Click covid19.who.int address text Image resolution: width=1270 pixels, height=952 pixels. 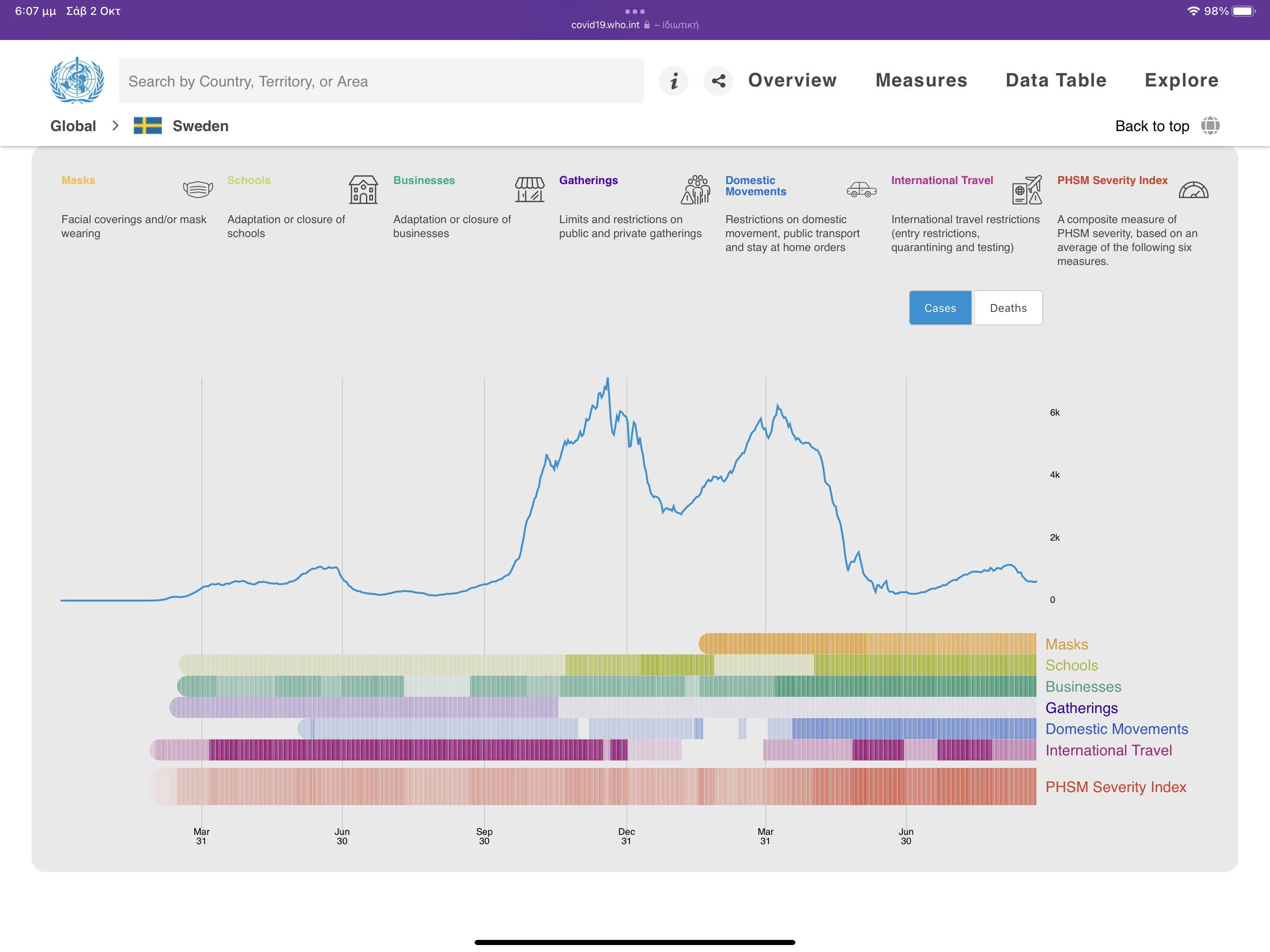pos(605,25)
